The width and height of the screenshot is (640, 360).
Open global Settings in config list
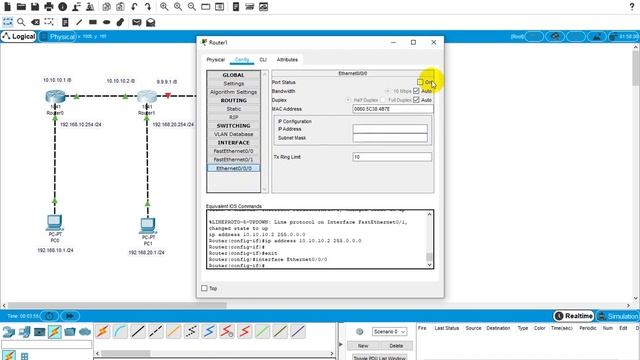point(233,83)
